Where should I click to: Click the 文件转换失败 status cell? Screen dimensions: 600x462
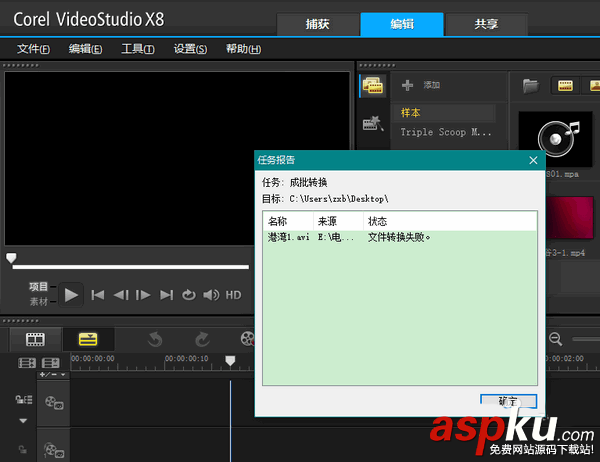[399, 237]
